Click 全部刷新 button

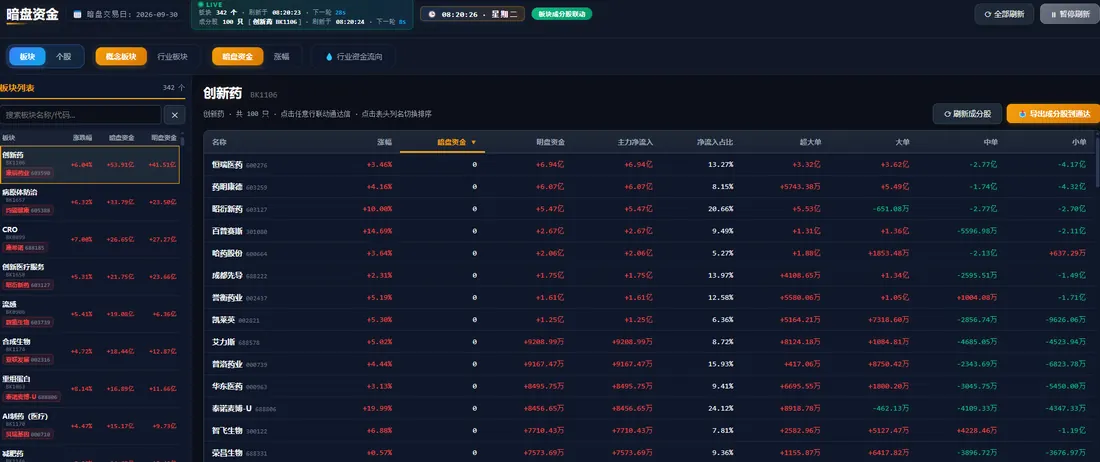click(x=1004, y=14)
